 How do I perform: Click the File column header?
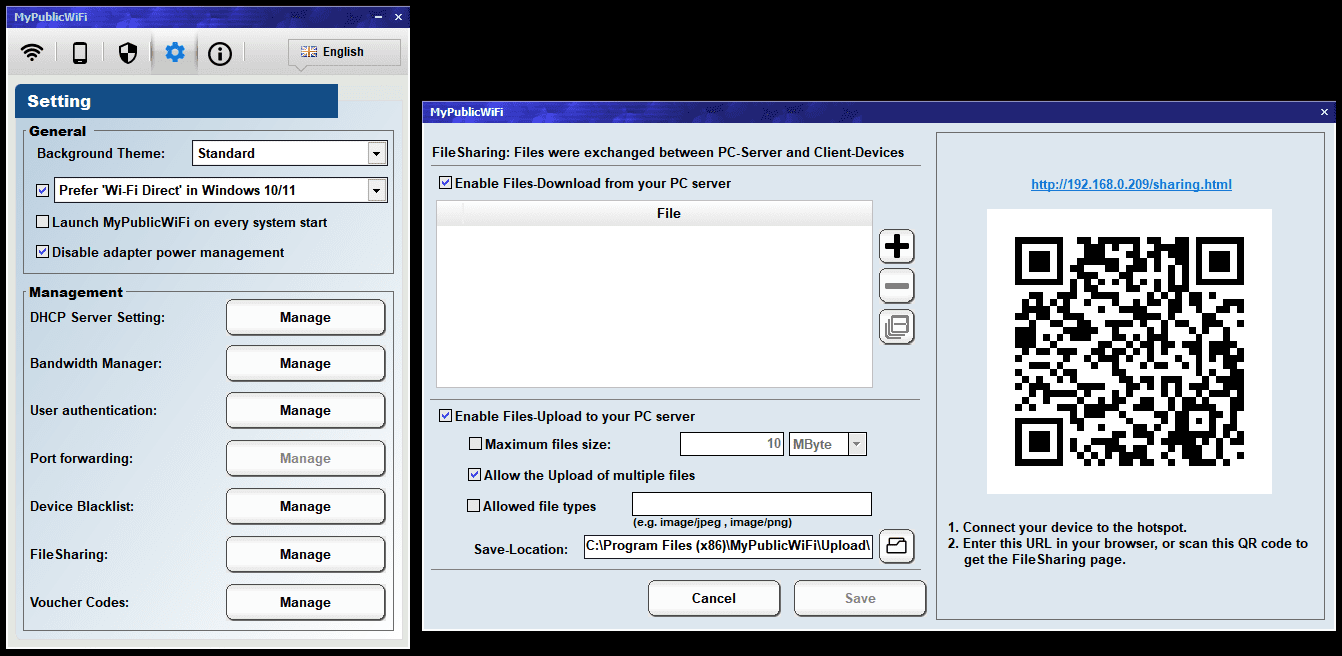[668, 213]
